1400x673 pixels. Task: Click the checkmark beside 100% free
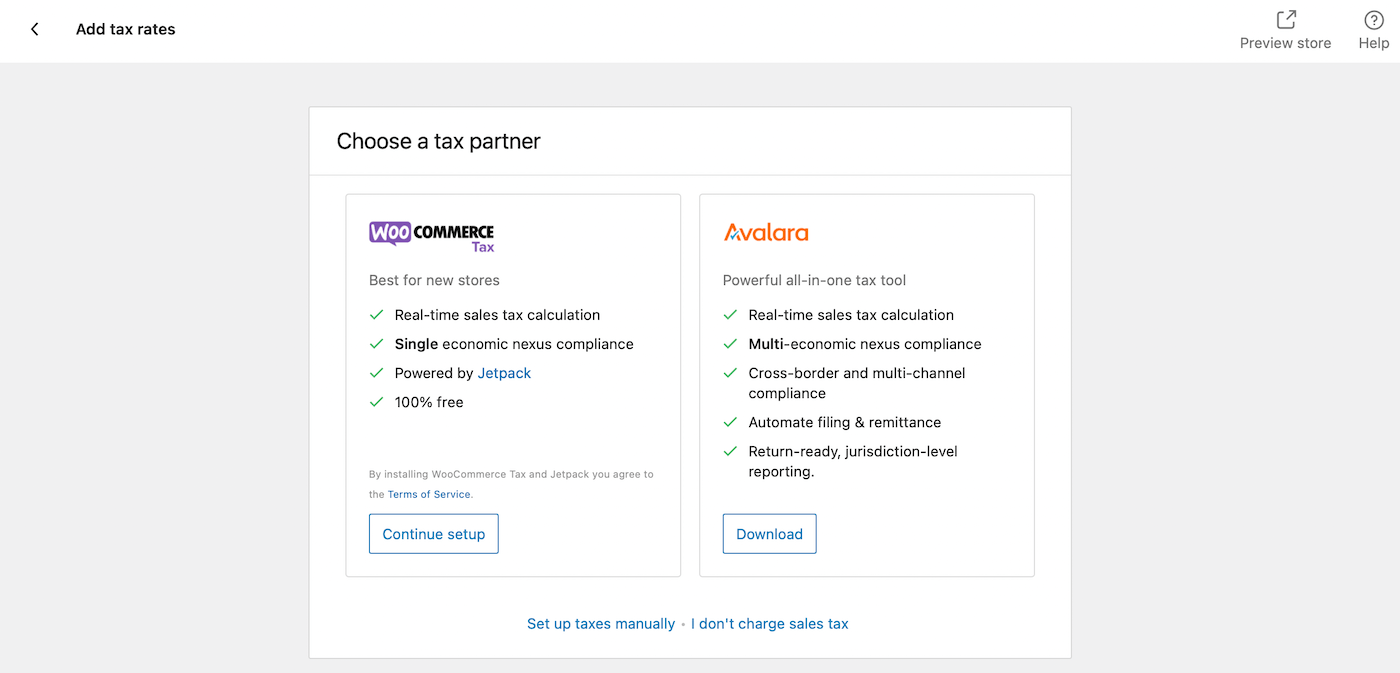377,402
